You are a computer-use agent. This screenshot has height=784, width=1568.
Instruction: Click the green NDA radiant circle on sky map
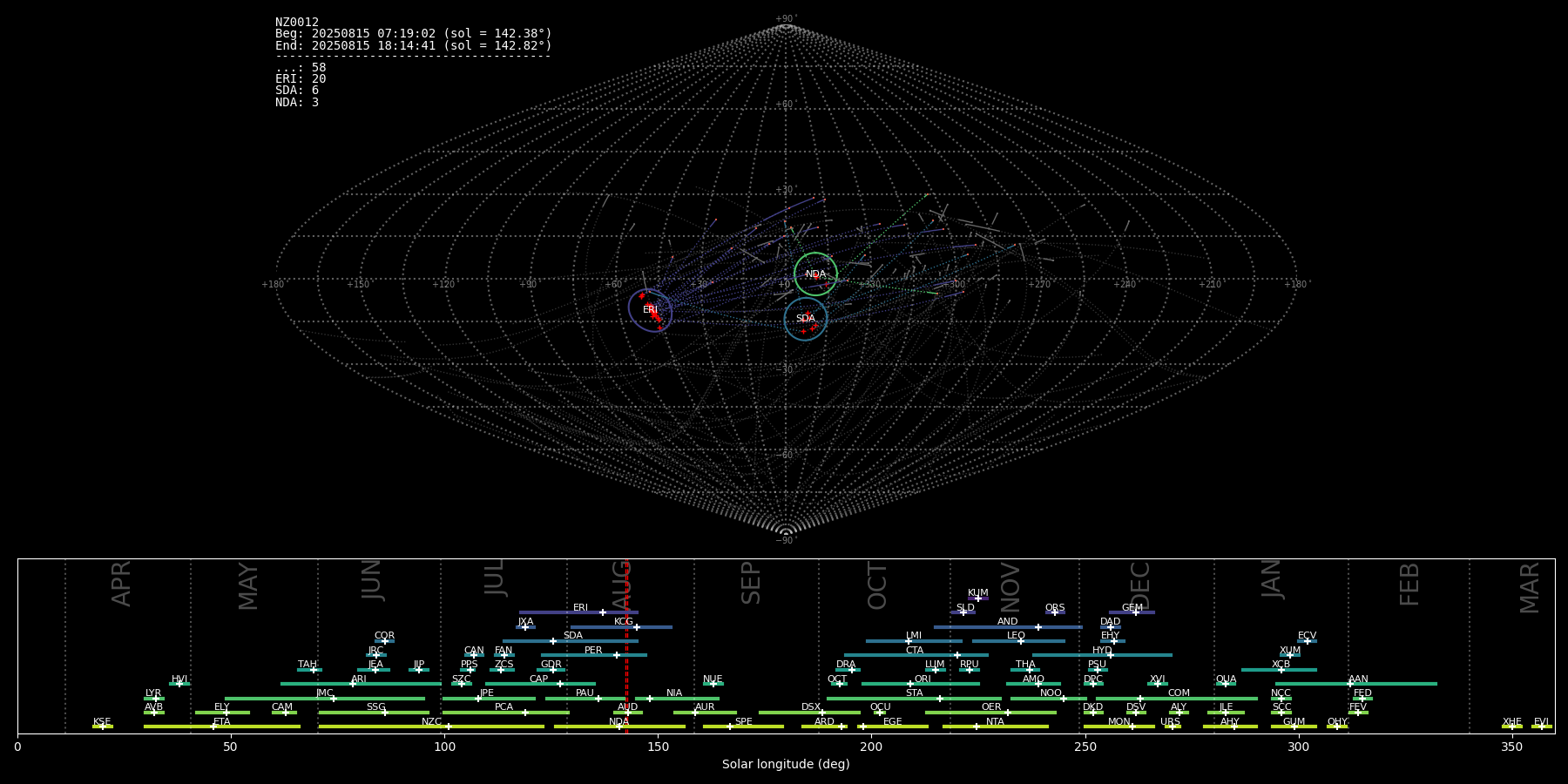click(815, 274)
